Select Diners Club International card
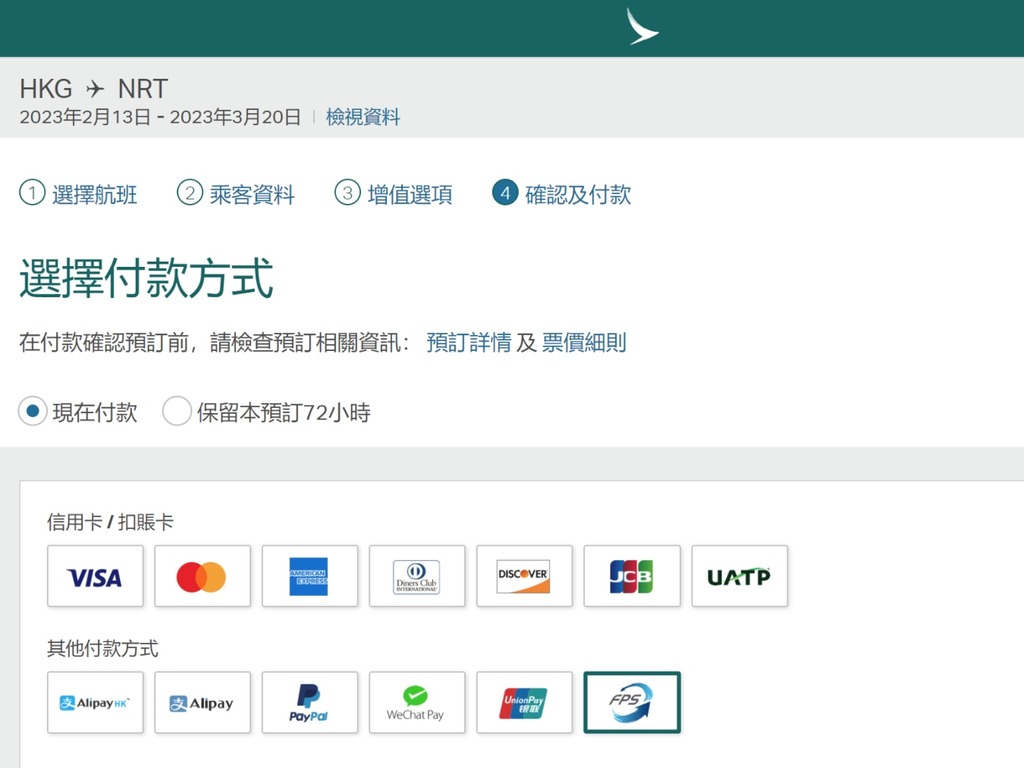 (417, 576)
